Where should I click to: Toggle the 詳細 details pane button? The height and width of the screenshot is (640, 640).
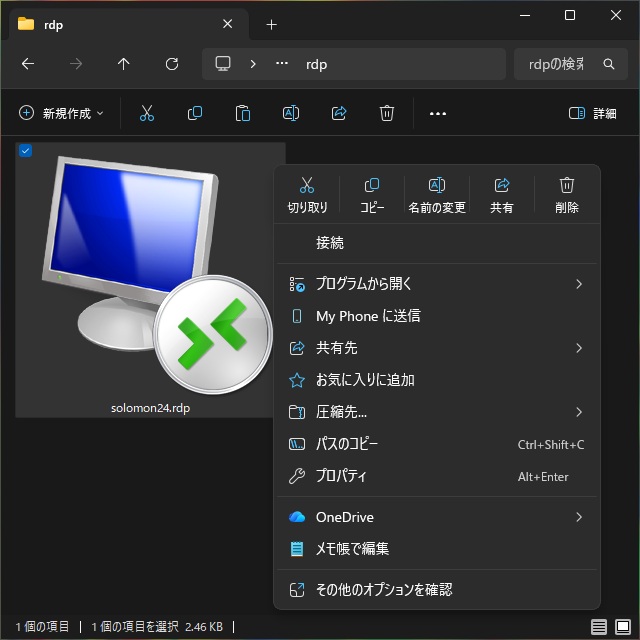592,114
